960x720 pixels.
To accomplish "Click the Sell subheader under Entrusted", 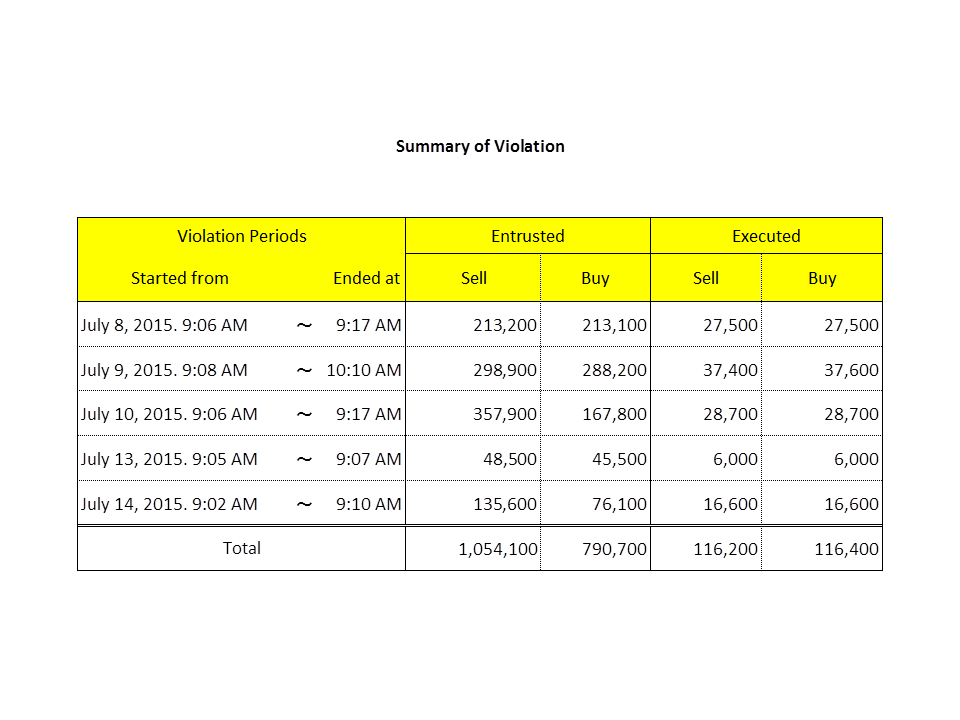I will [474, 278].
